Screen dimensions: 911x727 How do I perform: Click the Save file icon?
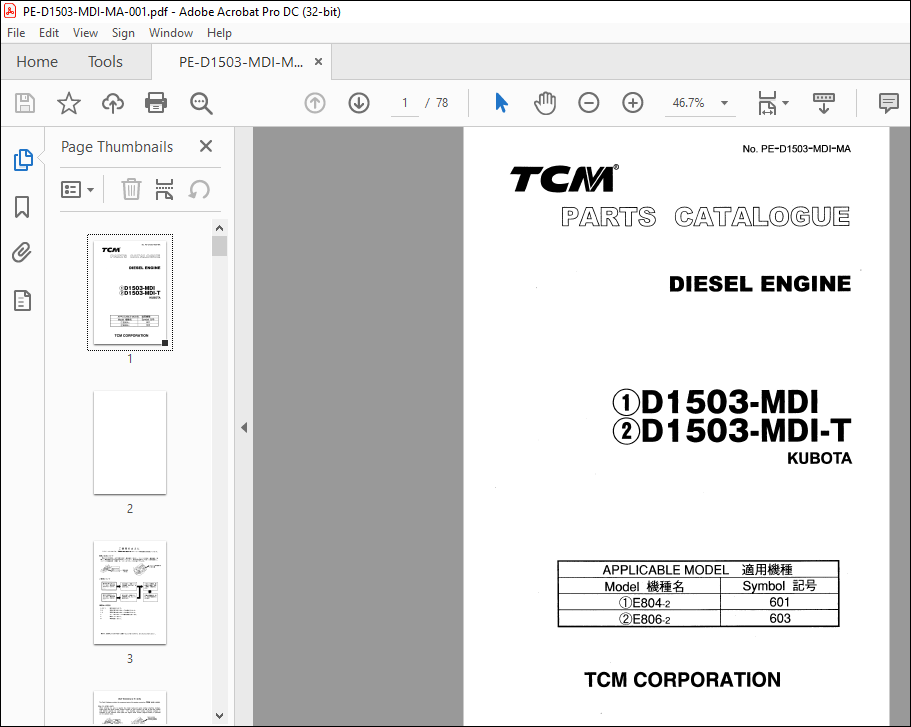pos(25,103)
